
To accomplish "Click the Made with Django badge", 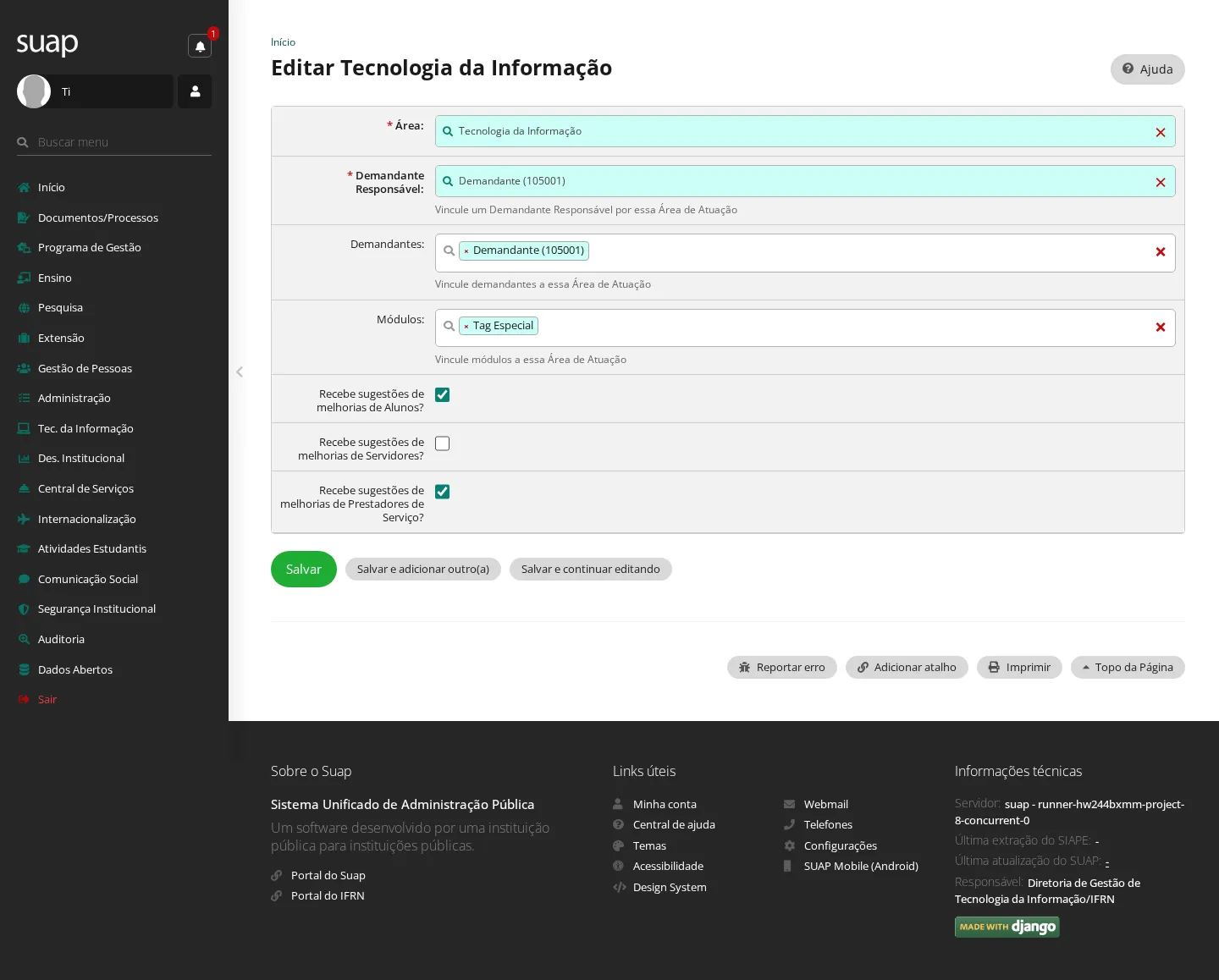I will 1007,928.
